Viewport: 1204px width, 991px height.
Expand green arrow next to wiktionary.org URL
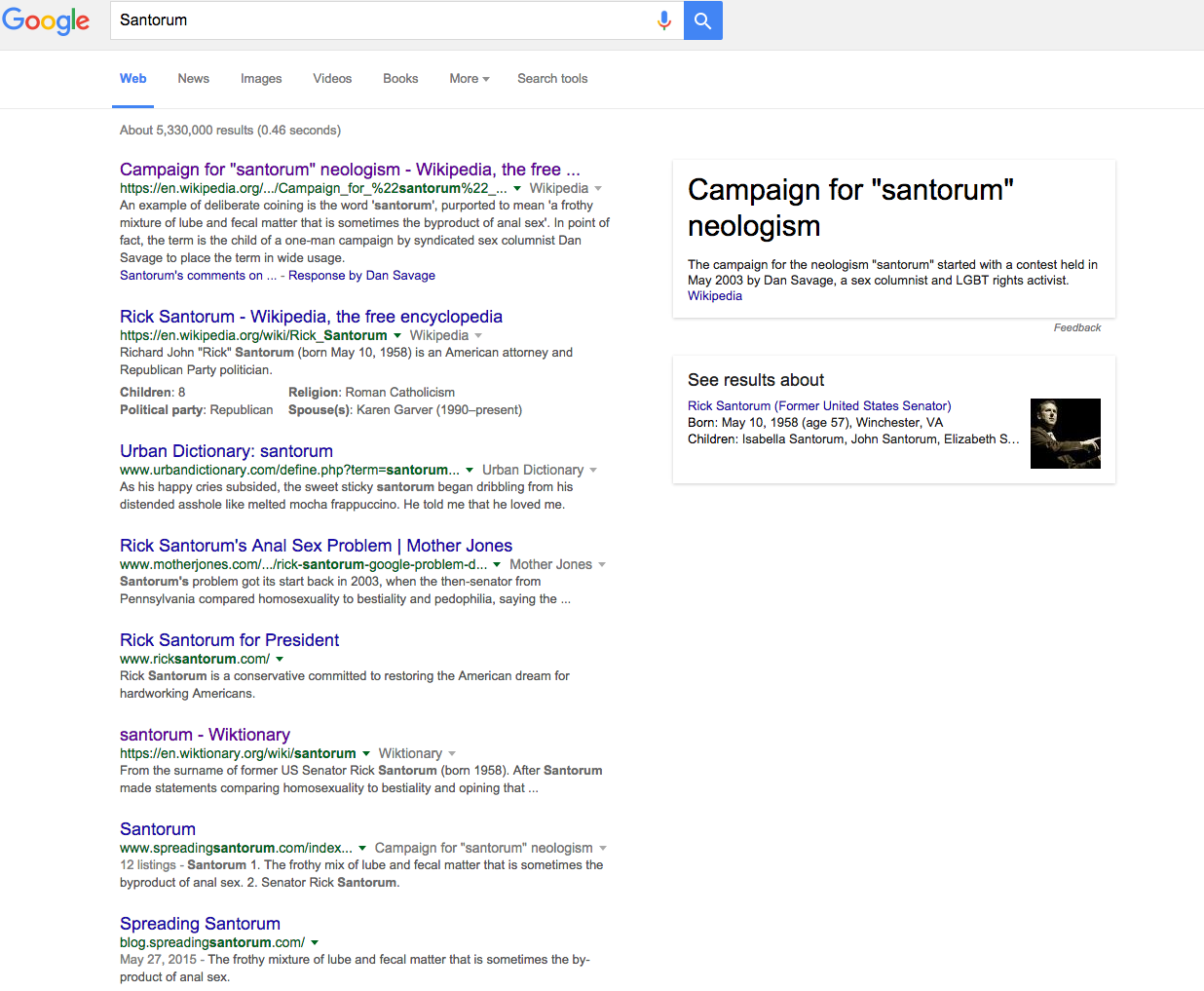pyautogui.click(x=366, y=754)
